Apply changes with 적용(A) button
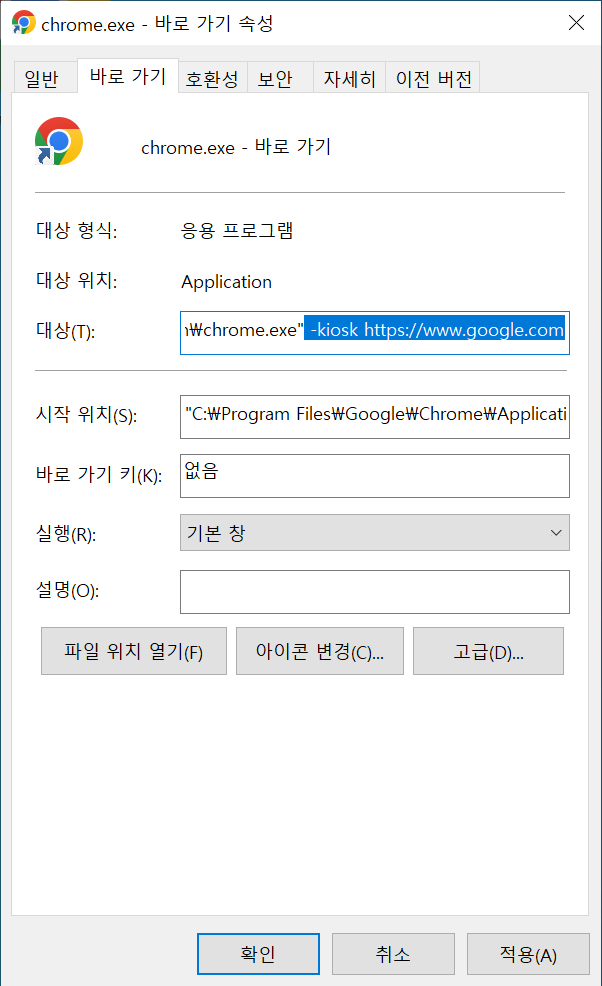 tap(528, 954)
